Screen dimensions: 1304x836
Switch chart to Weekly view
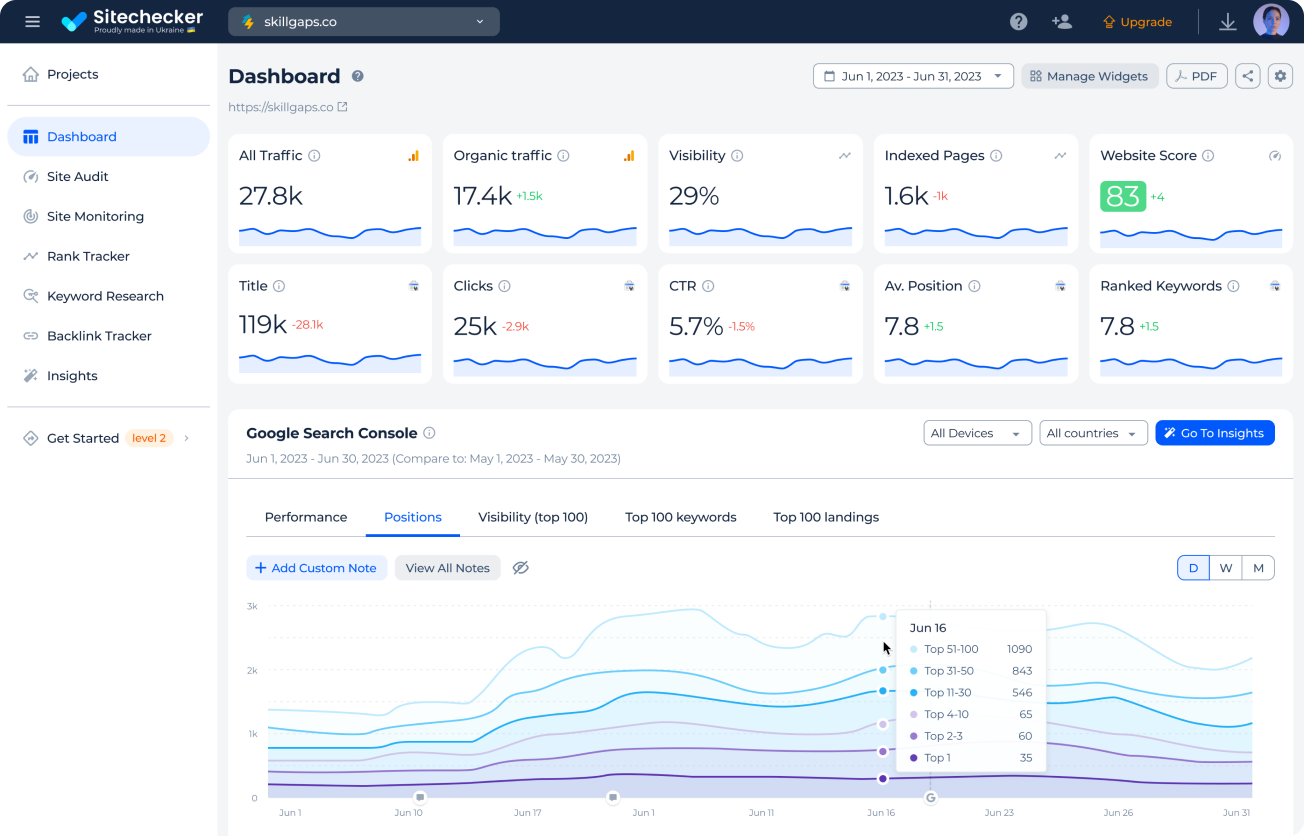pos(1226,568)
